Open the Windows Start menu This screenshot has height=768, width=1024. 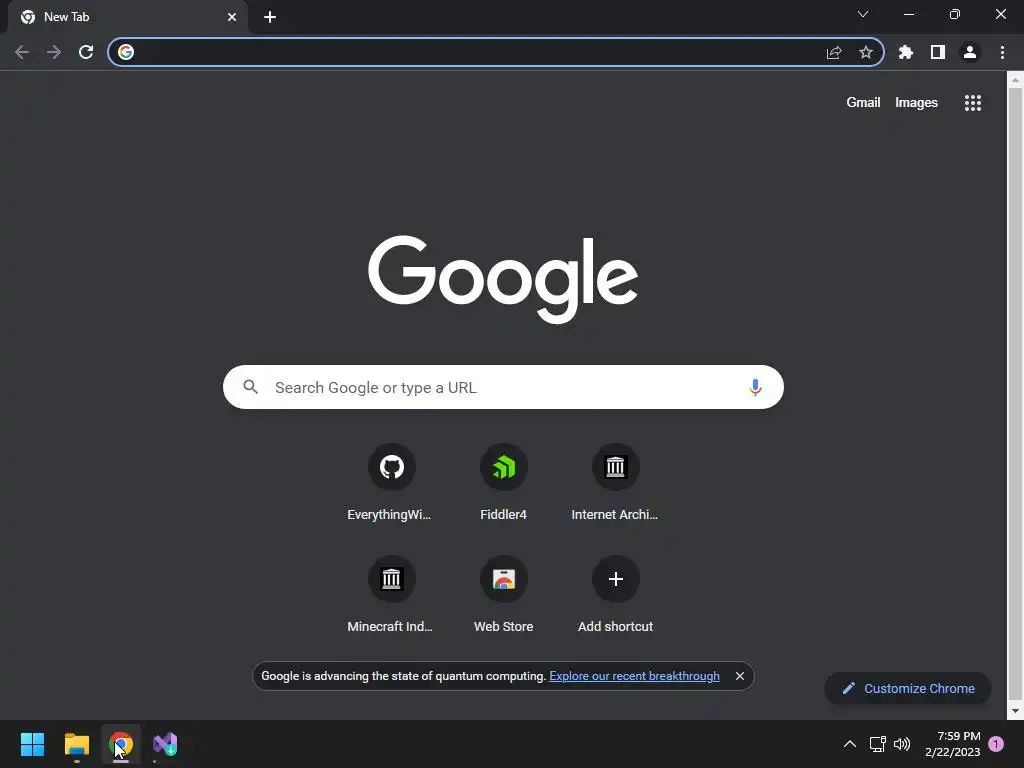pyautogui.click(x=33, y=744)
